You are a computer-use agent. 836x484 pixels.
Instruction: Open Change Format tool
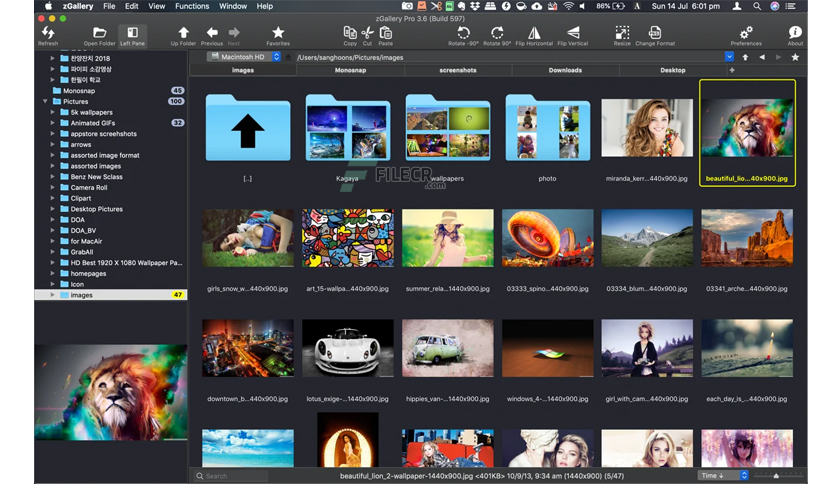[x=655, y=36]
